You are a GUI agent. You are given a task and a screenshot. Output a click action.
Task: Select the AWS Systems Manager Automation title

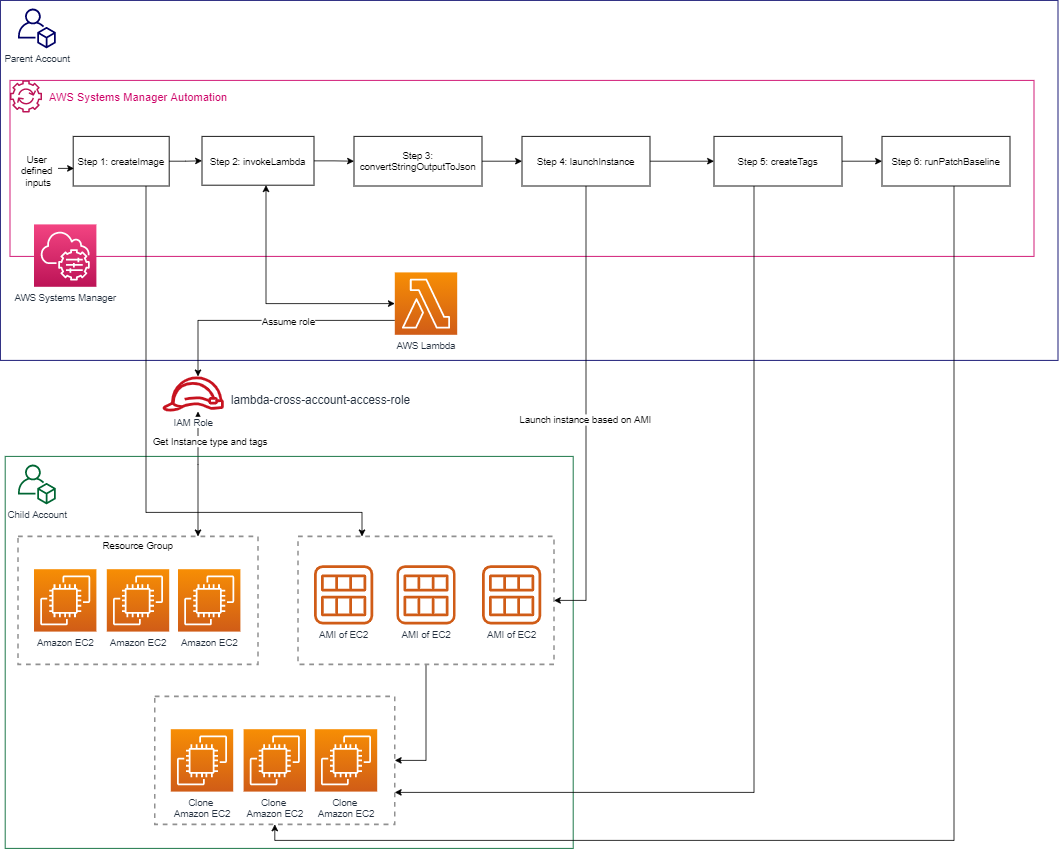(135, 98)
